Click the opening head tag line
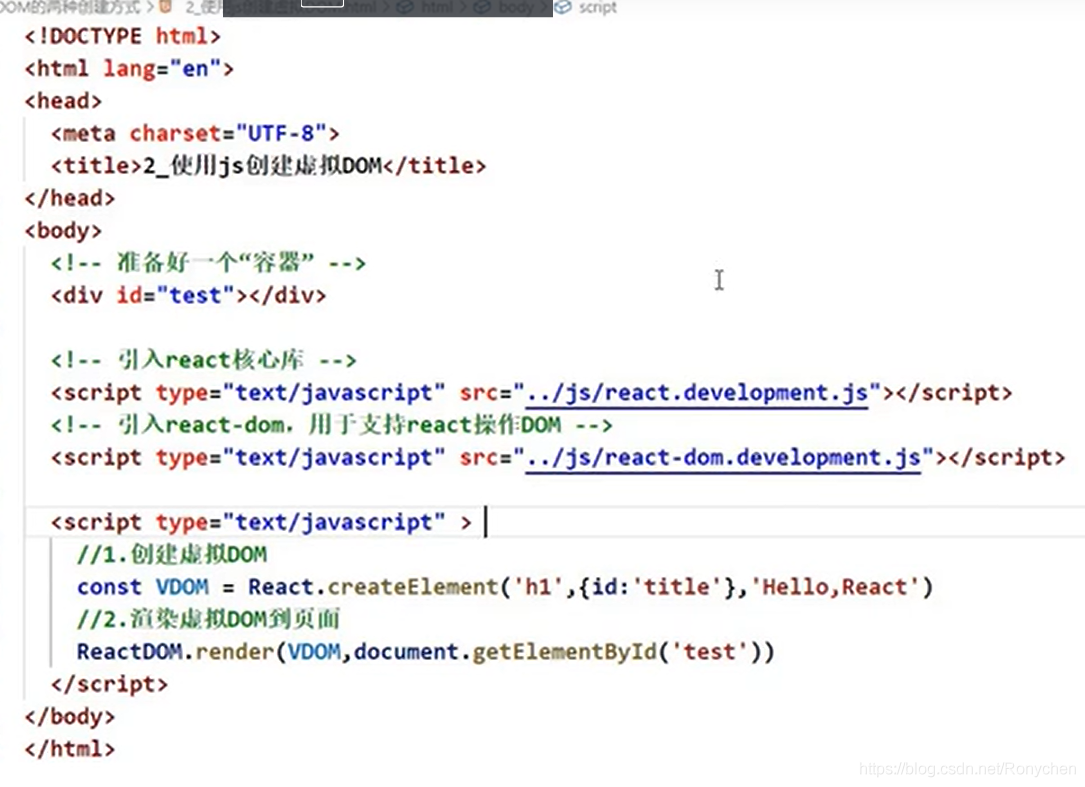Viewport: 1085px width, 787px height. pyautogui.click(x=63, y=101)
